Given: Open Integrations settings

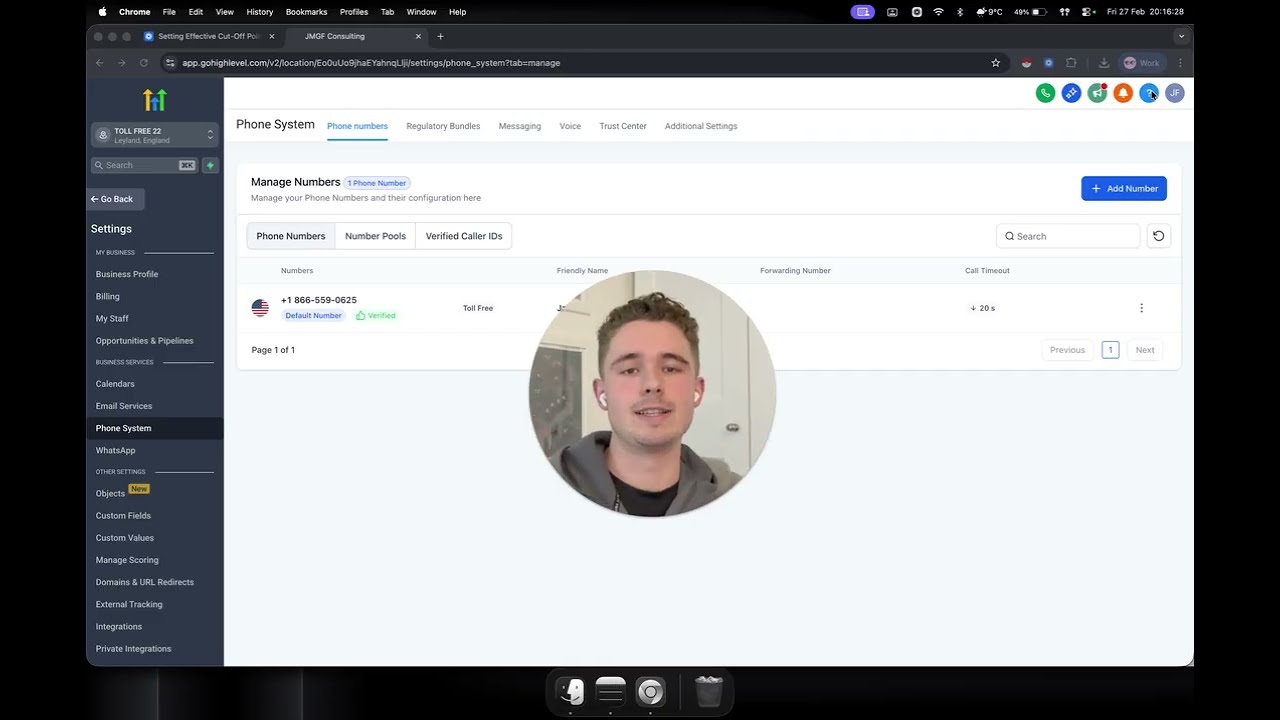Looking at the screenshot, I should tap(119, 626).
